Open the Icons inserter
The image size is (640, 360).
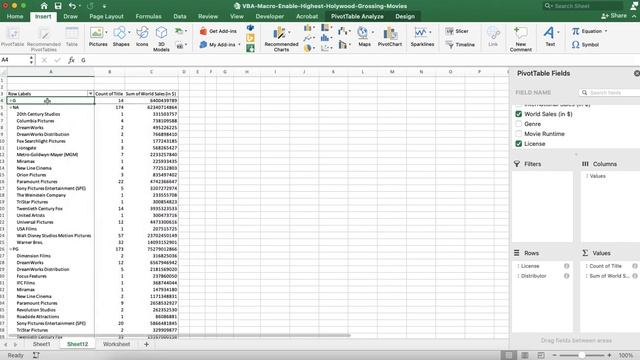(x=142, y=37)
